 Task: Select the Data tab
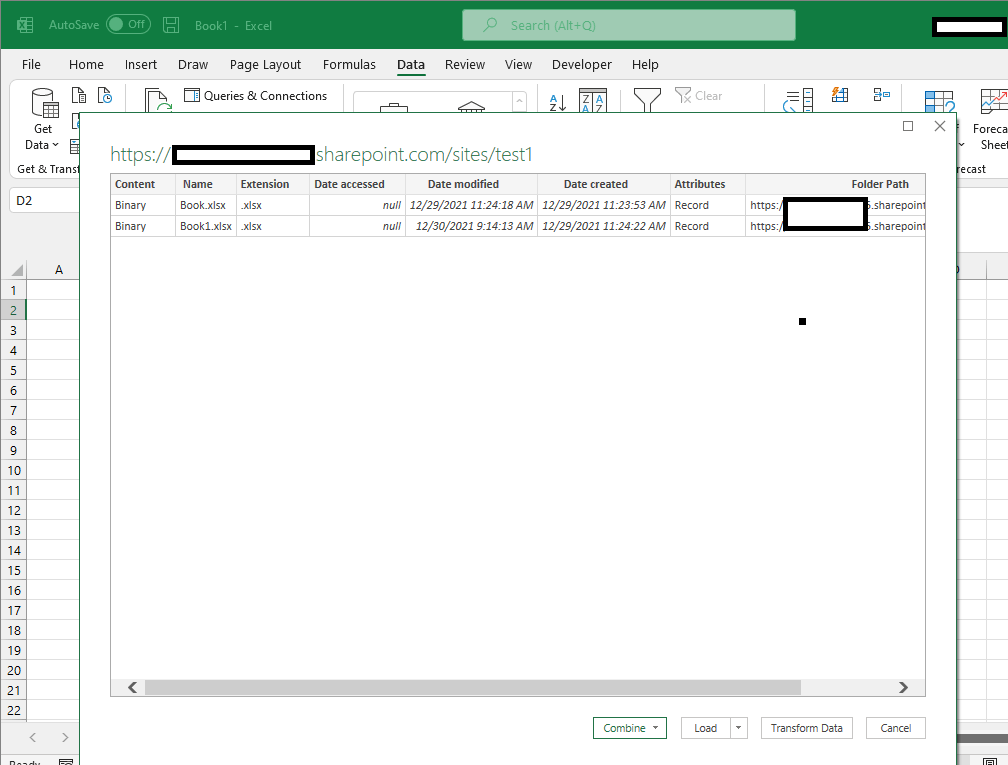(x=411, y=64)
